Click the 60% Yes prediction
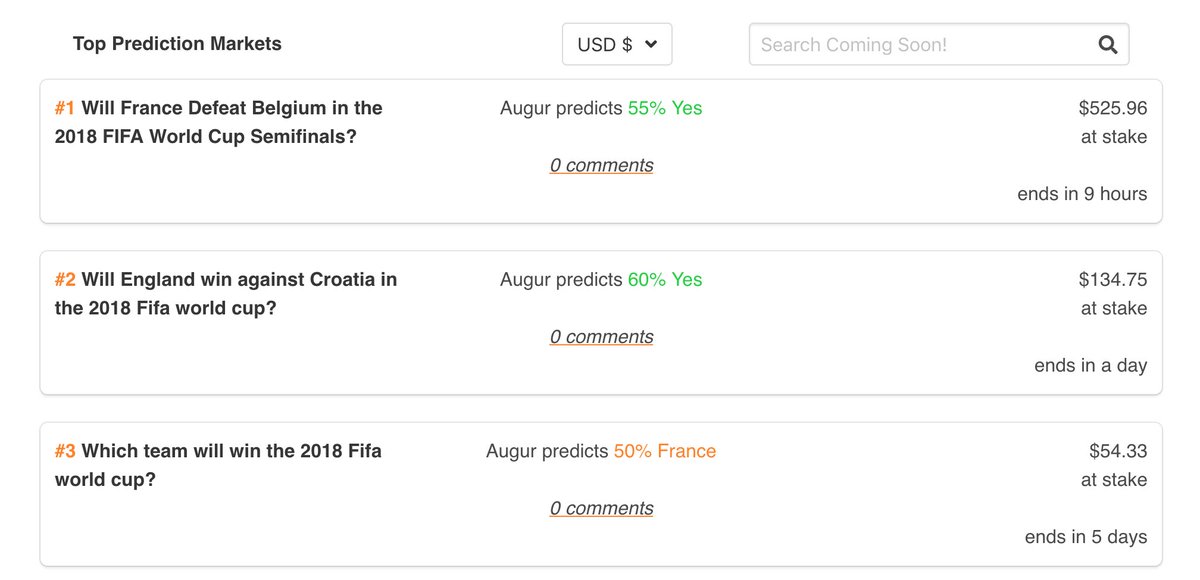The image size is (1200, 580). (x=665, y=280)
